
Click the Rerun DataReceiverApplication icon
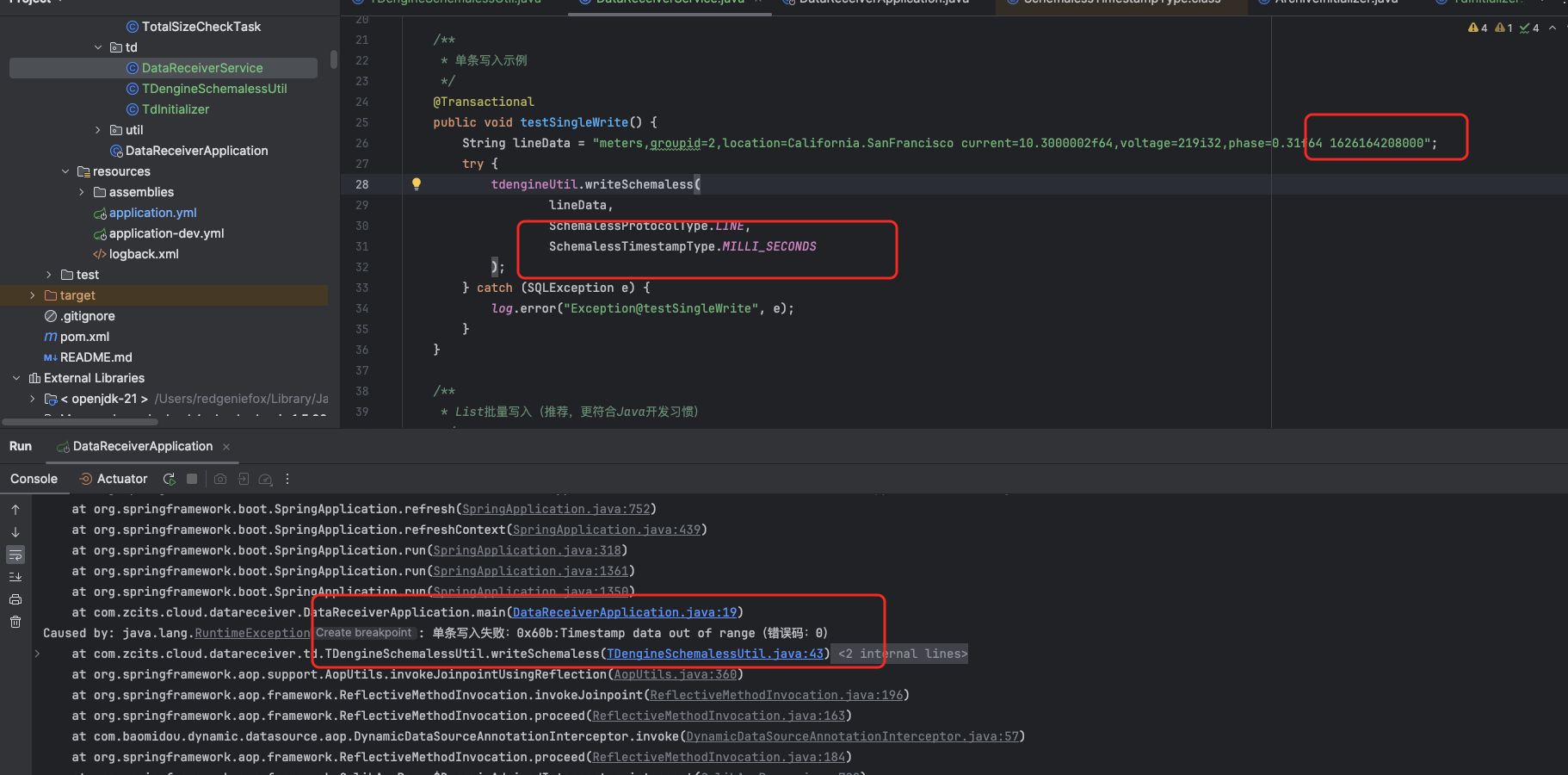(x=170, y=479)
